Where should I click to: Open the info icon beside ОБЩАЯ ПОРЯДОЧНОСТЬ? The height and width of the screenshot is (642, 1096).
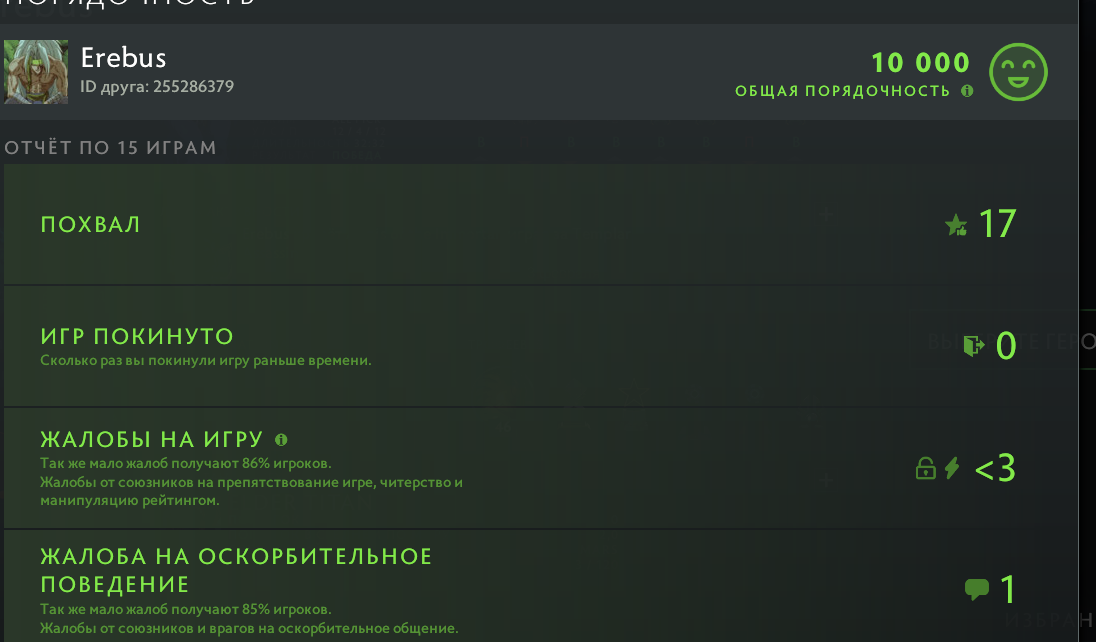point(966,89)
